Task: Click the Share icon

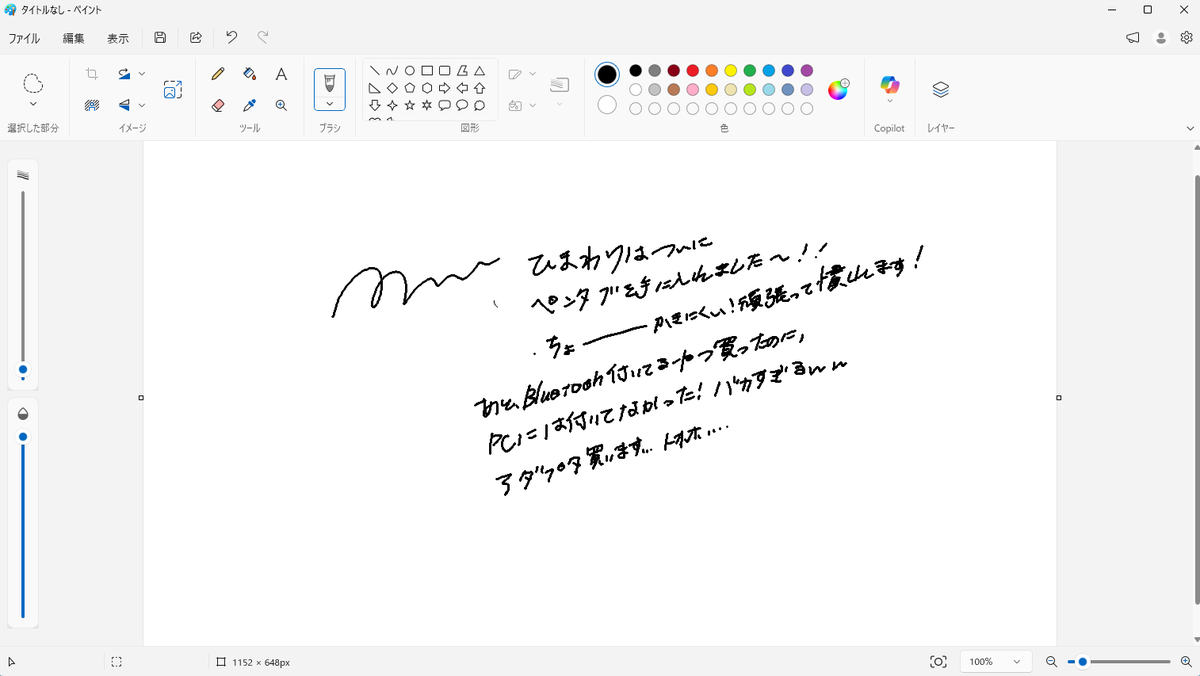Action: (196, 37)
